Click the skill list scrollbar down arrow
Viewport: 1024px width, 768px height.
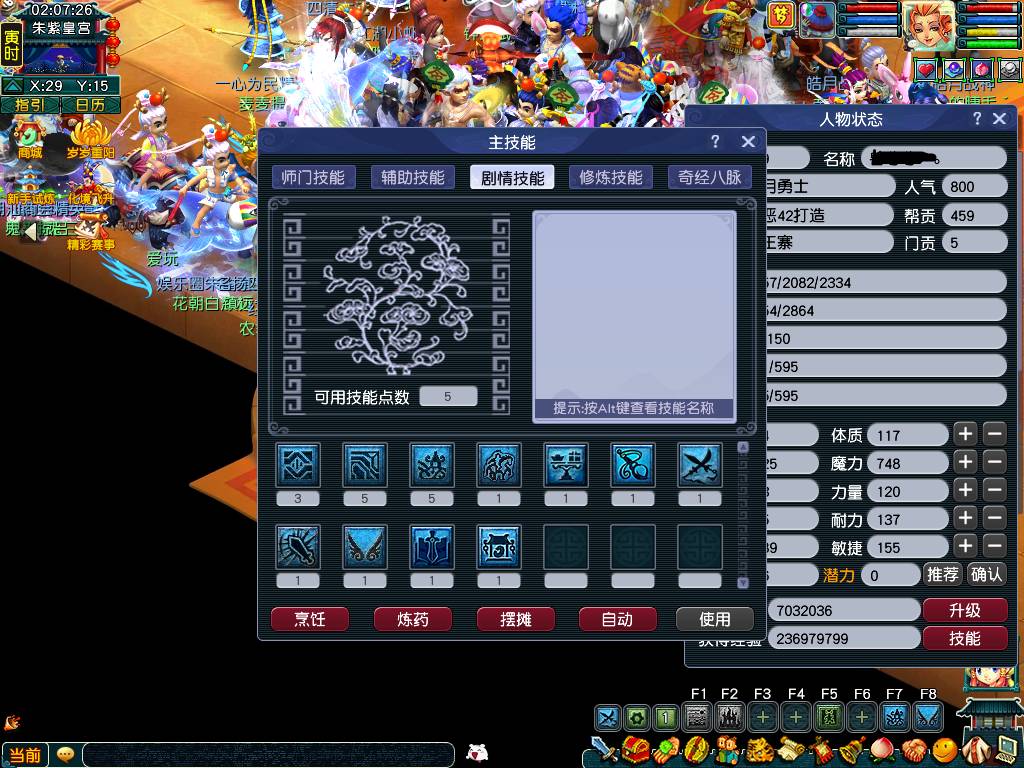click(x=743, y=583)
